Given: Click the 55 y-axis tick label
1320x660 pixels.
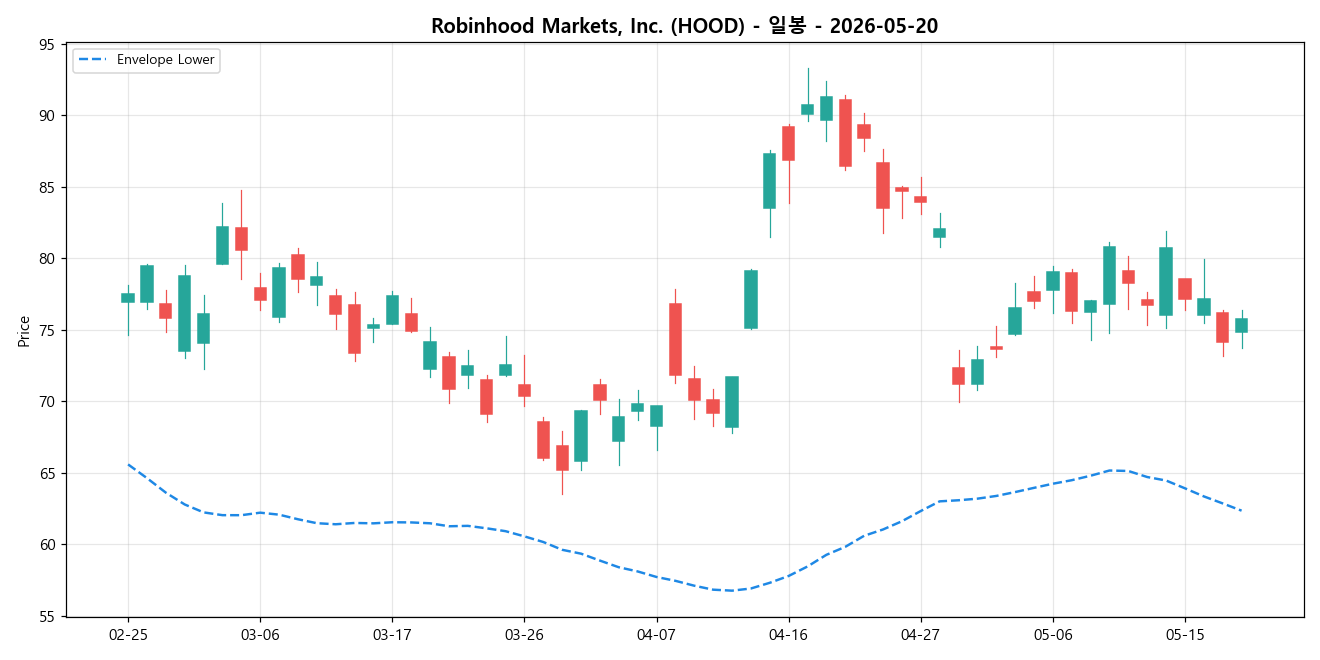Looking at the screenshot, I should [48, 617].
